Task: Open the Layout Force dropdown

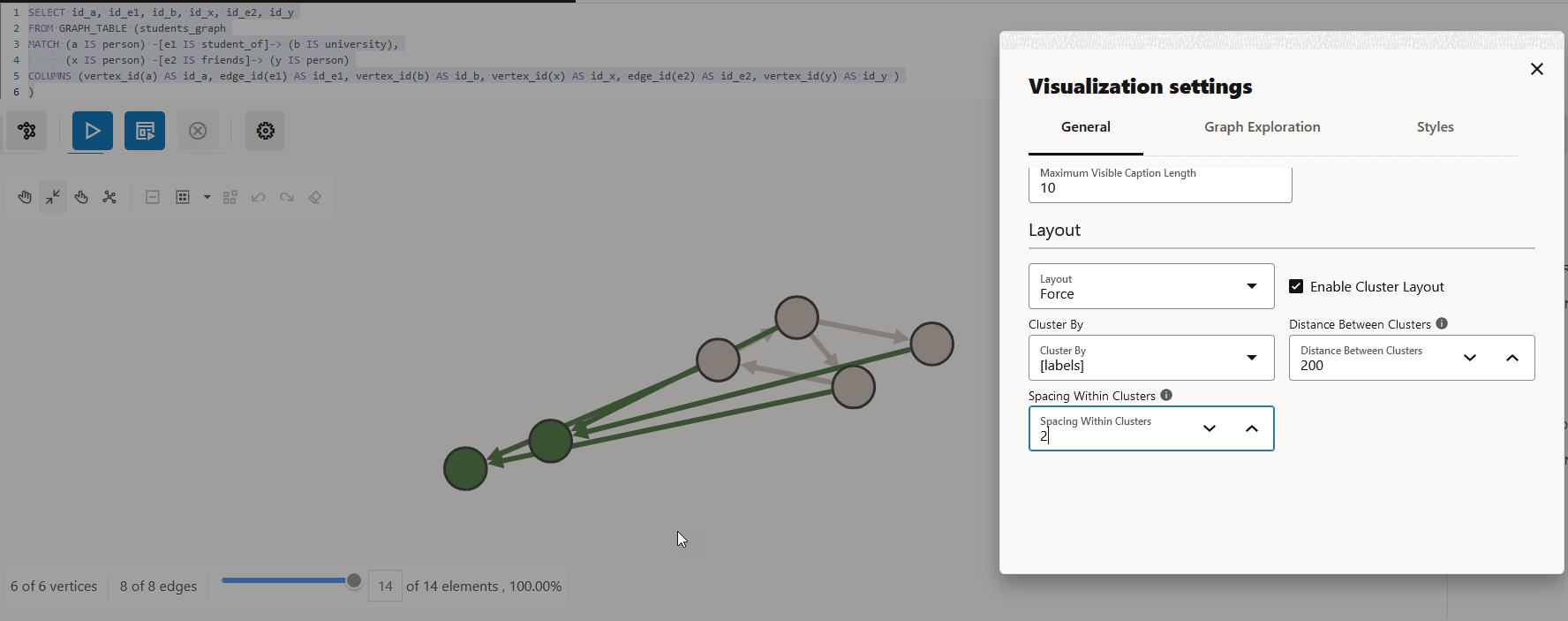Action: 1150,286
